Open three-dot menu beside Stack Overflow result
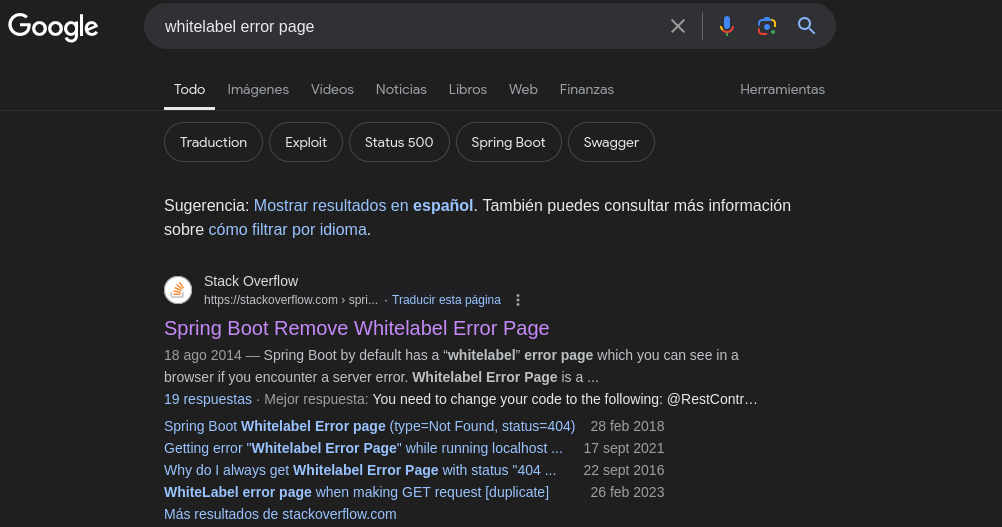 click(518, 300)
